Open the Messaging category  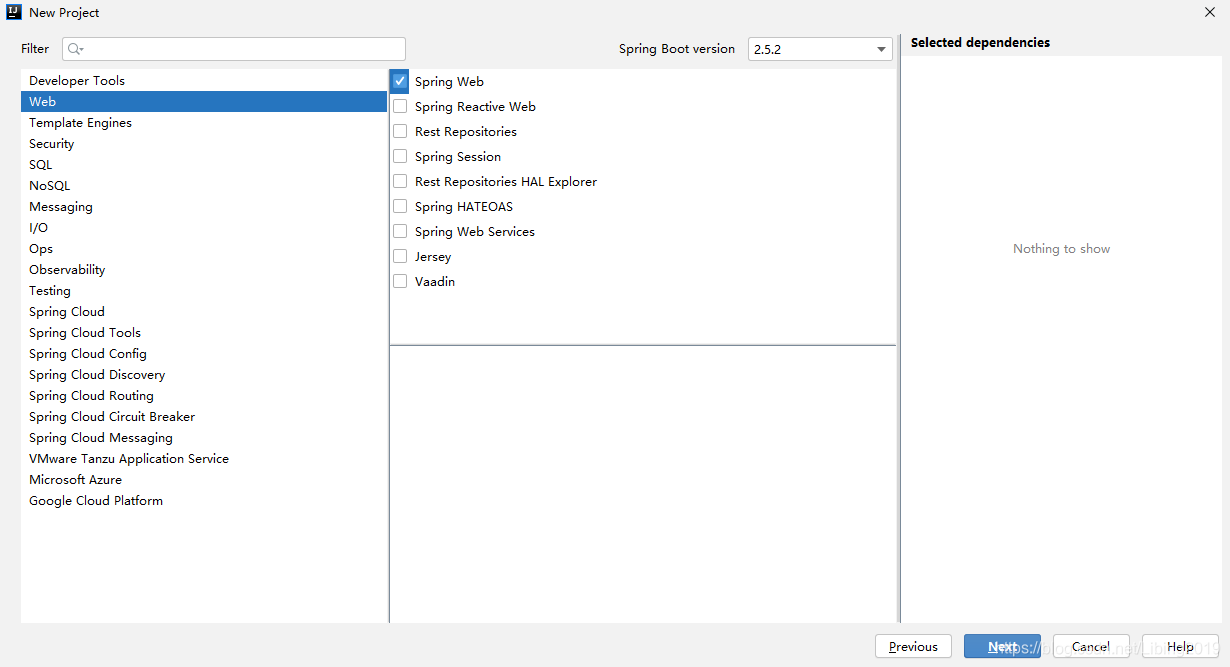coord(204,206)
